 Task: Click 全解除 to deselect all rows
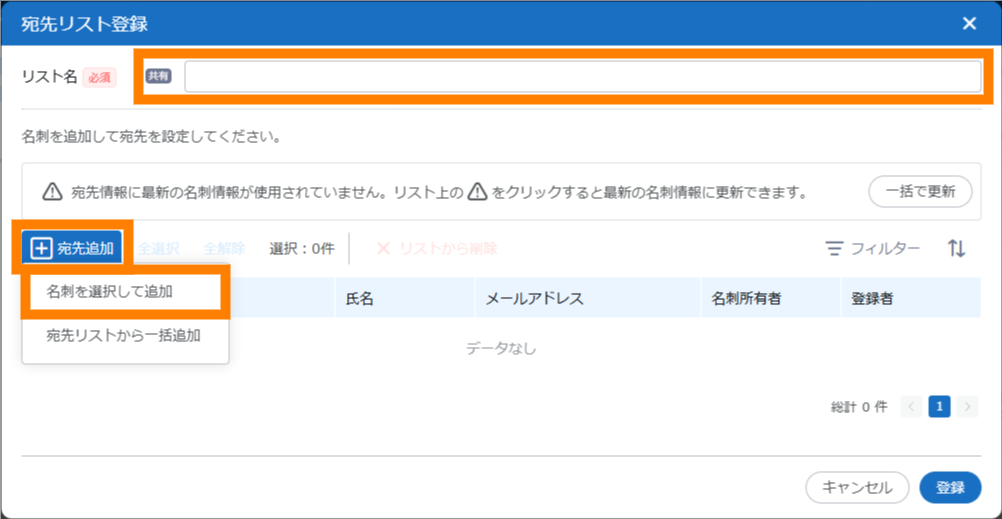(x=224, y=248)
